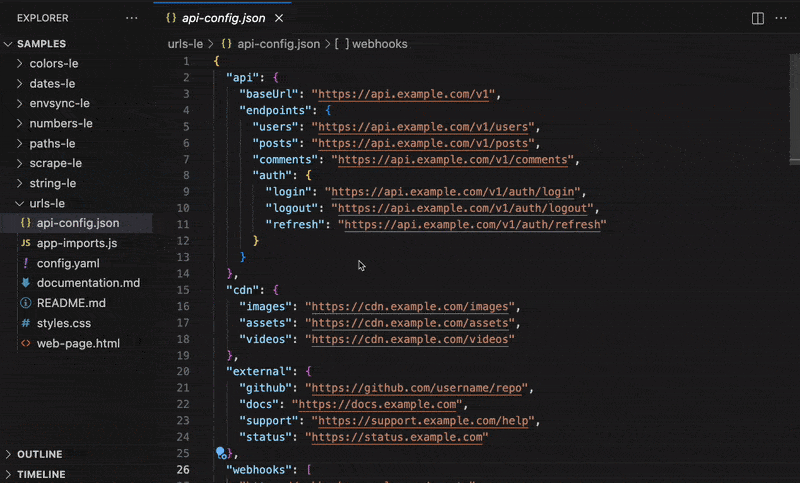Select the api-config.json editor tab

point(222,18)
